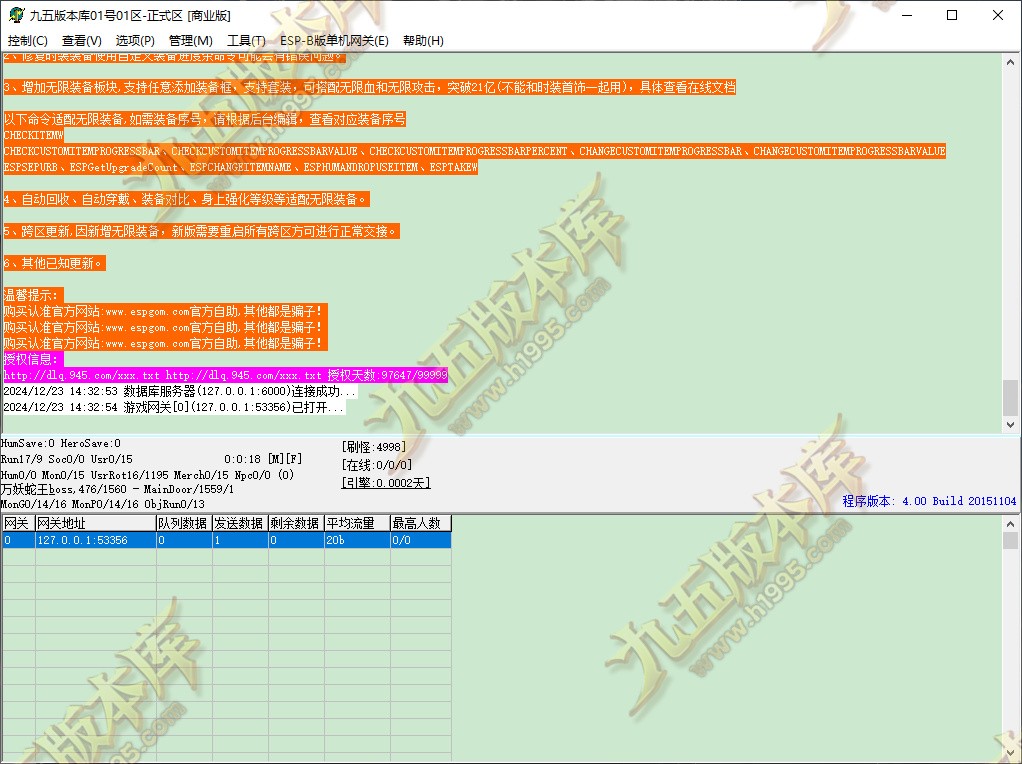Click the ESPSEPURB command line
The width and height of the screenshot is (1022, 764).
click(241, 167)
